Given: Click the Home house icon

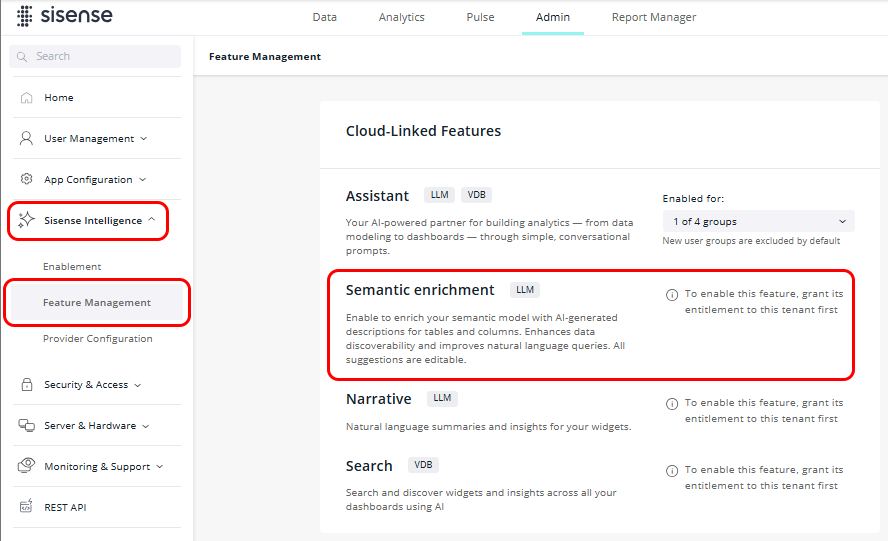Looking at the screenshot, I should pos(27,97).
